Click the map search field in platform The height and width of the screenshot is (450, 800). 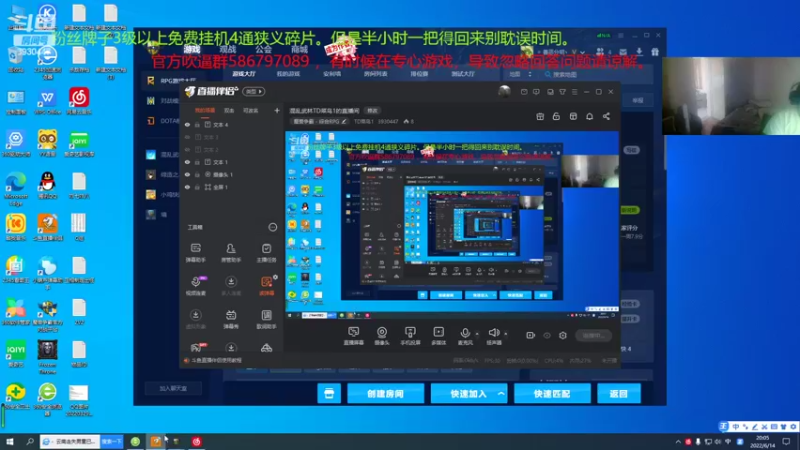click(595, 74)
